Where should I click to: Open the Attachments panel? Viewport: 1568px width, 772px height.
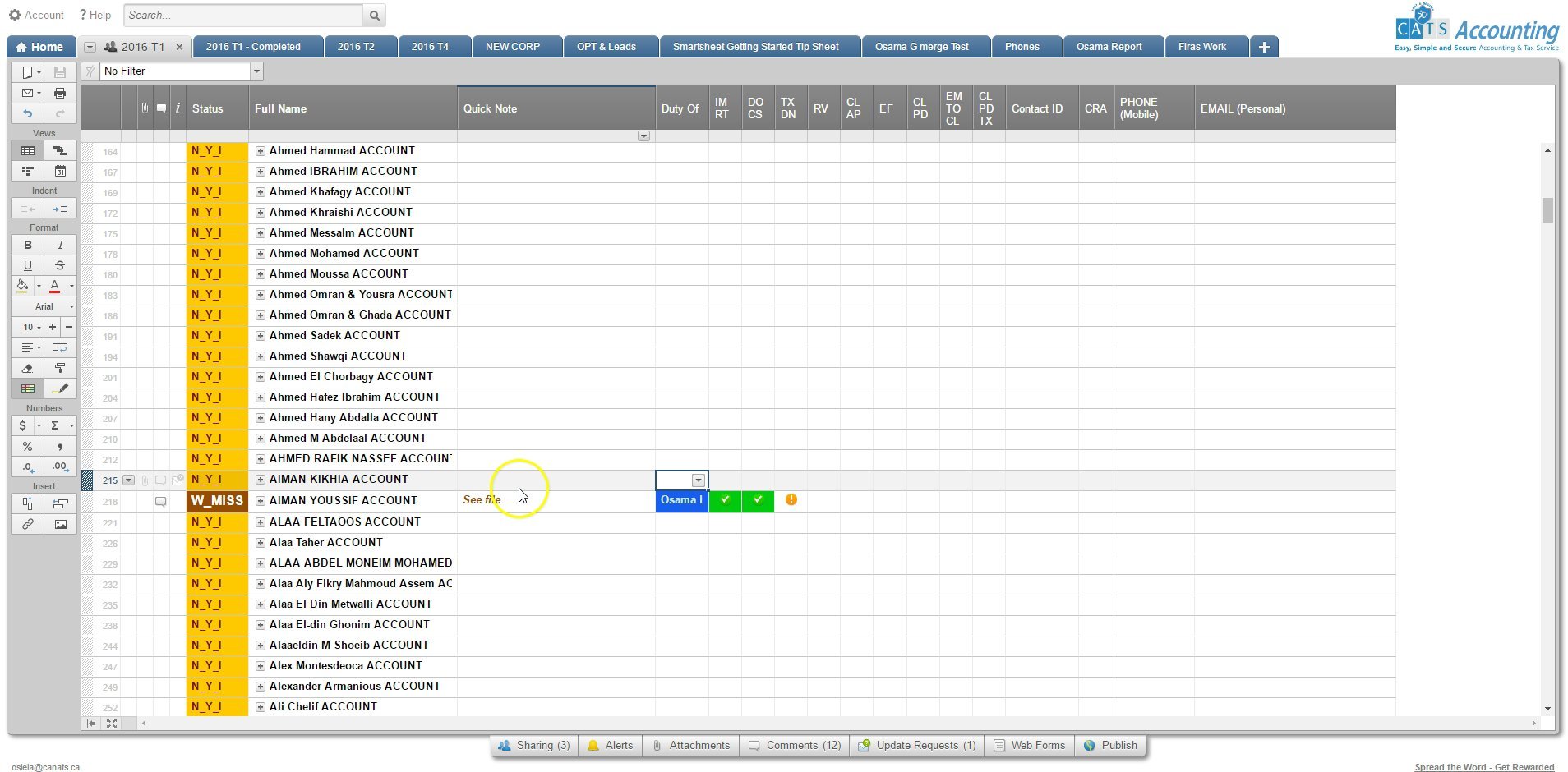[x=690, y=745]
